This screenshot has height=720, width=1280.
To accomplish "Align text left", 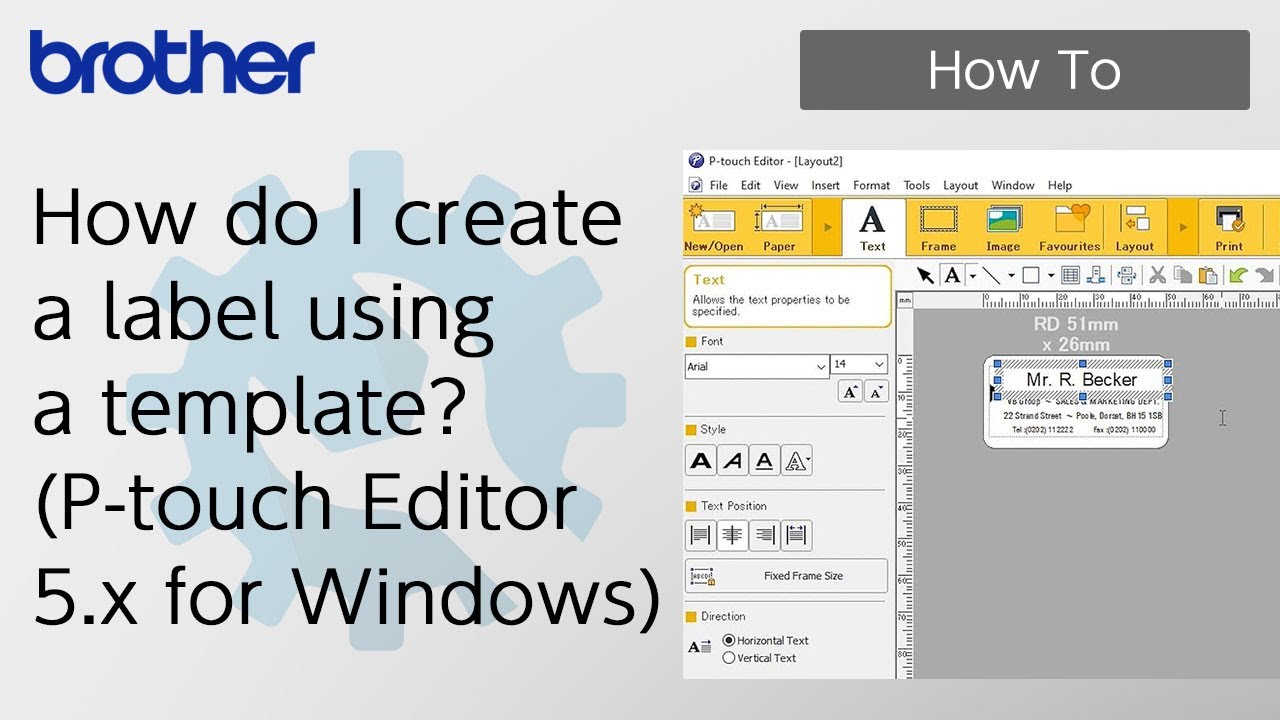I will pos(701,536).
